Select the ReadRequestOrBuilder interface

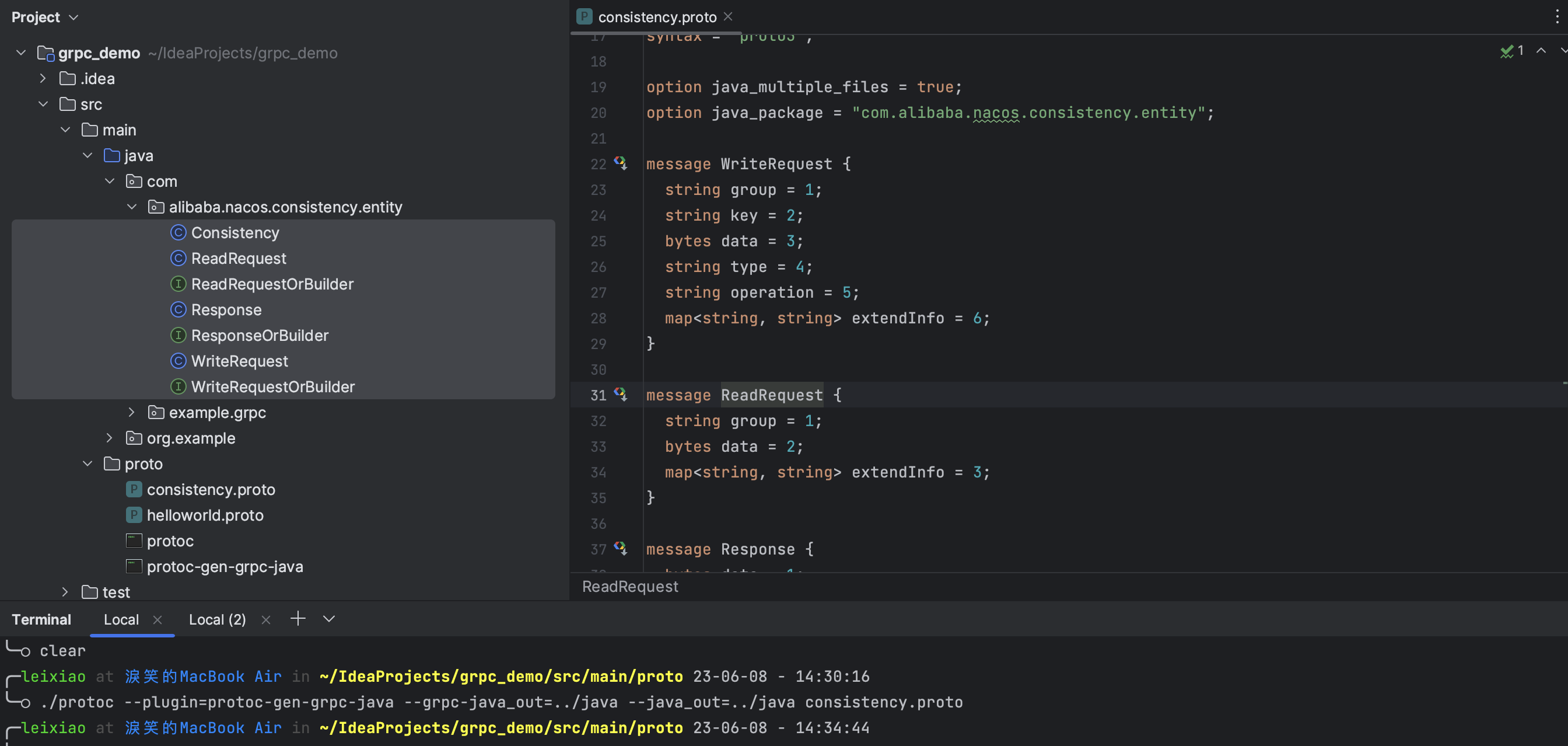click(272, 284)
